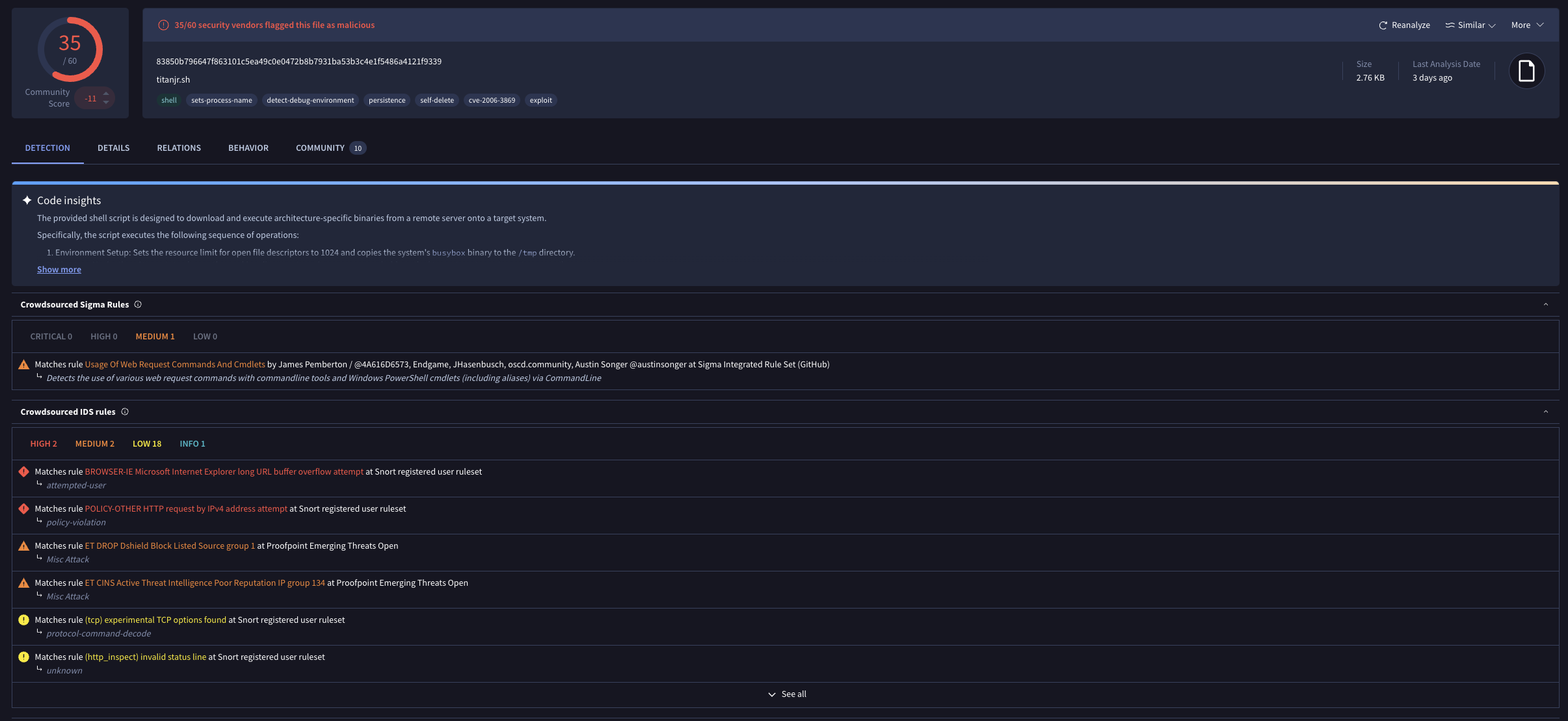This screenshot has width=1568, height=721.
Task: Downvote the community score arrow
Action: pyautogui.click(x=106, y=103)
